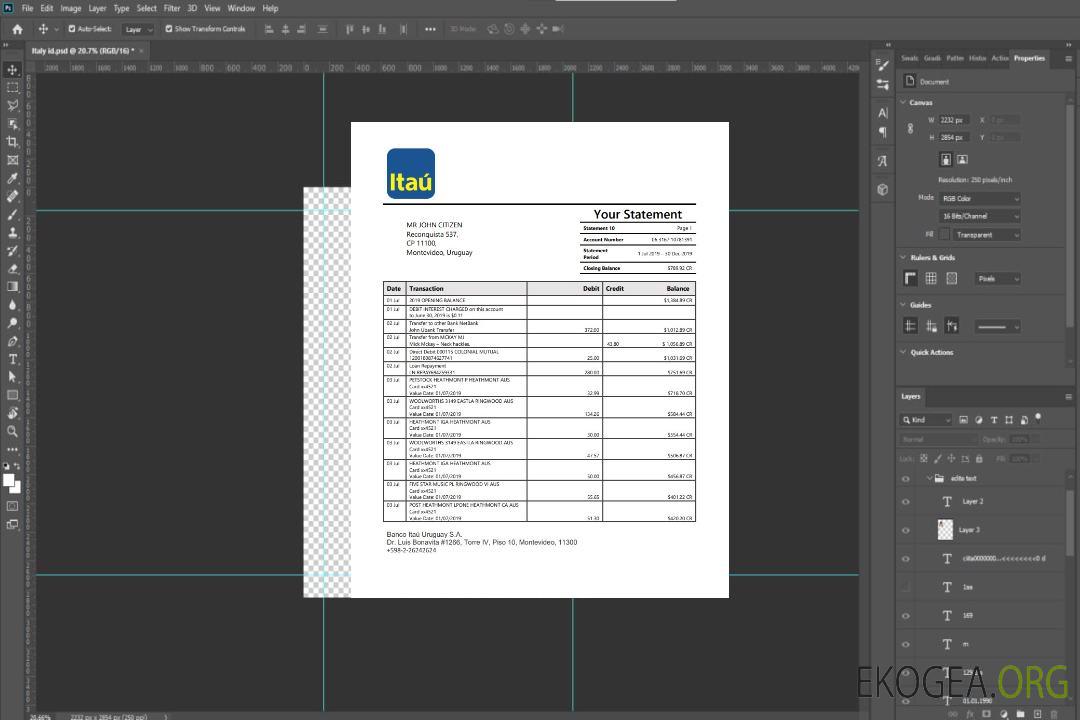The width and height of the screenshot is (1080, 720).
Task: Select the Eraser tool
Action: (x=12, y=268)
